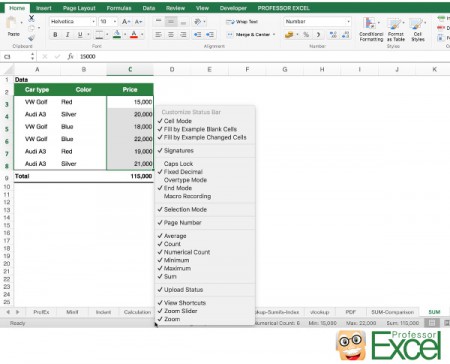Open the PROFESSOR EXCEL ribbon tab
The image size is (450, 364).
pos(284,8)
